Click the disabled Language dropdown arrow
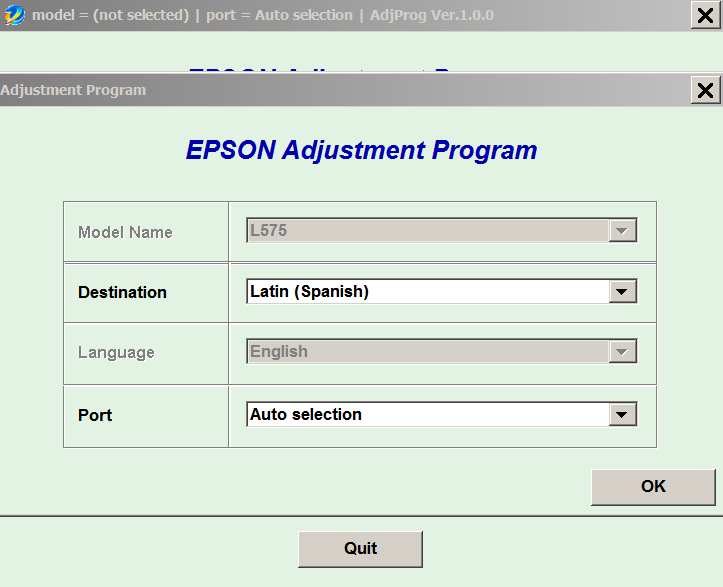 tap(622, 352)
